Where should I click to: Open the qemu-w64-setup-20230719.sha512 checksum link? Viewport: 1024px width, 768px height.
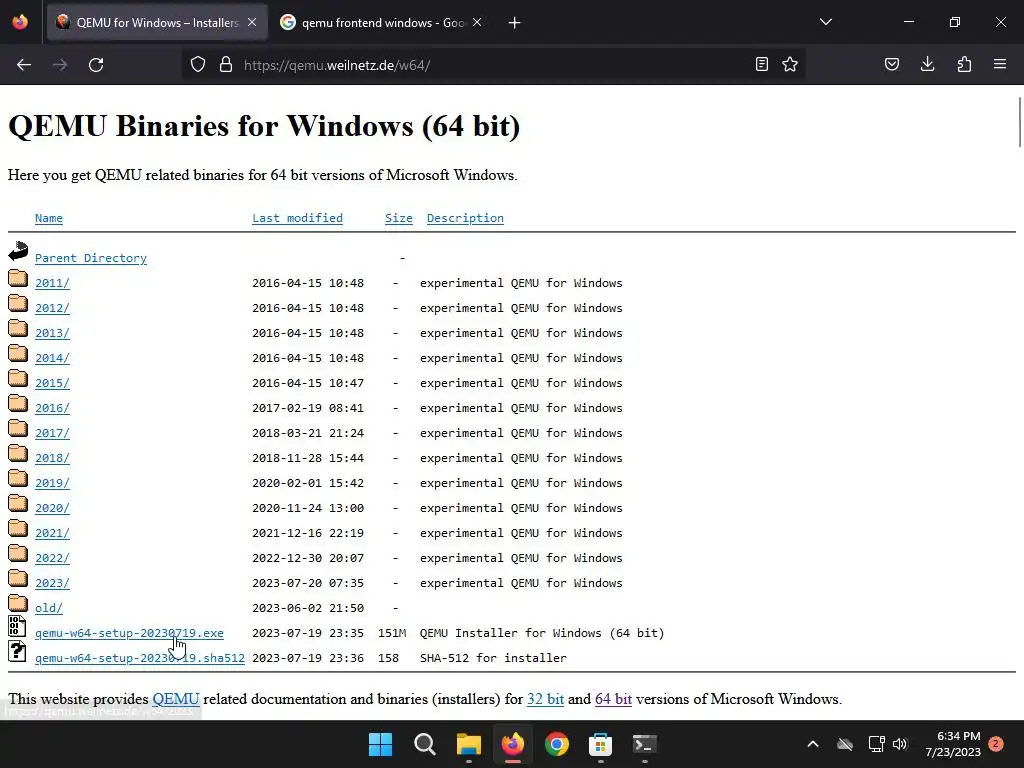pyautogui.click(x=140, y=658)
